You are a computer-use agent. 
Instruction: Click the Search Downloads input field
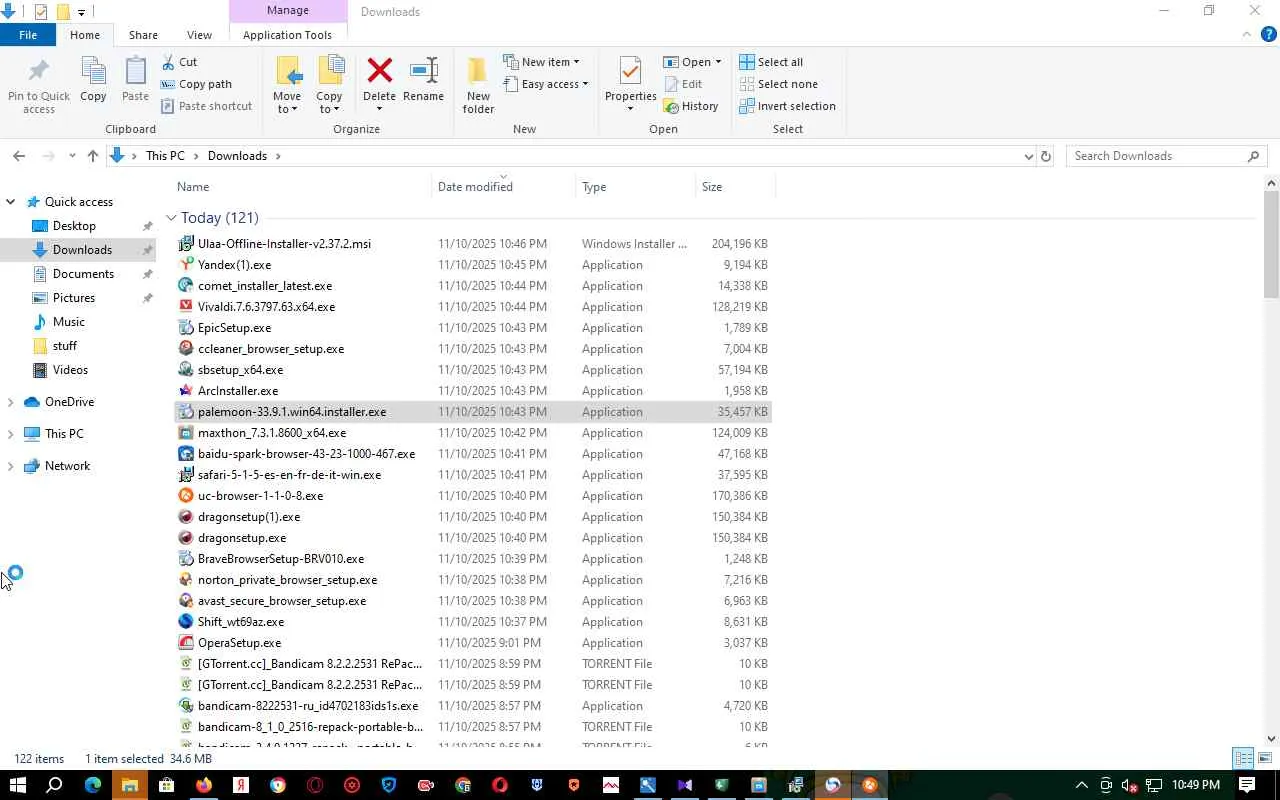tap(1167, 156)
